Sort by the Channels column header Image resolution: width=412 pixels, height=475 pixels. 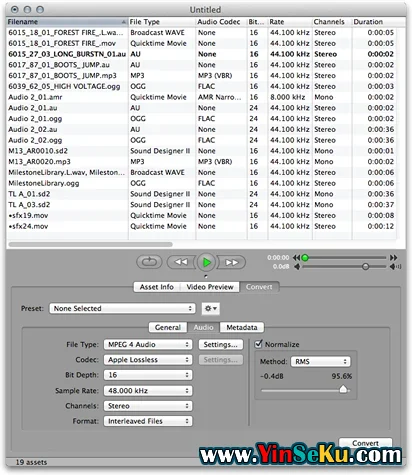pyautogui.click(x=332, y=22)
